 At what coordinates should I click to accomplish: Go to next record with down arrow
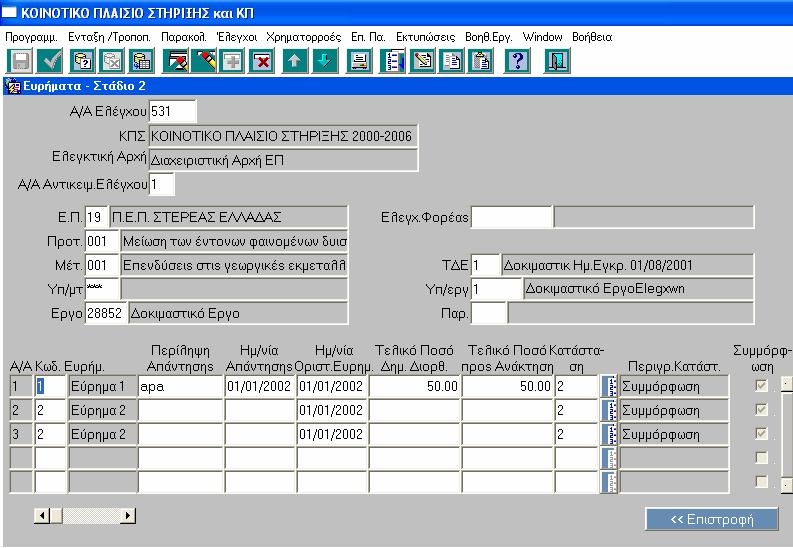[325, 61]
